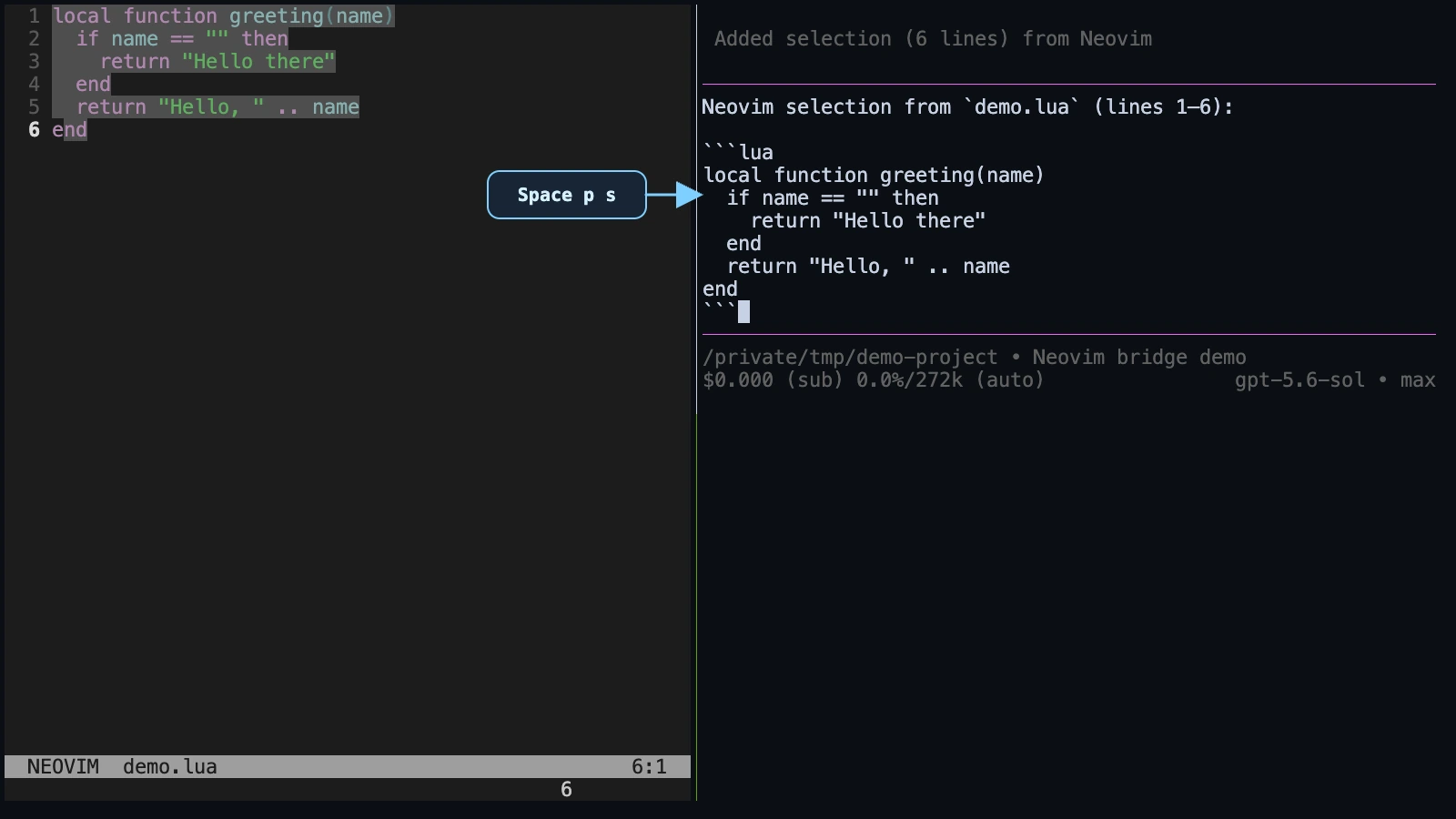The image size is (1456, 819).
Task: Click line number 3 in the gutter
Action: click(x=34, y=62)
